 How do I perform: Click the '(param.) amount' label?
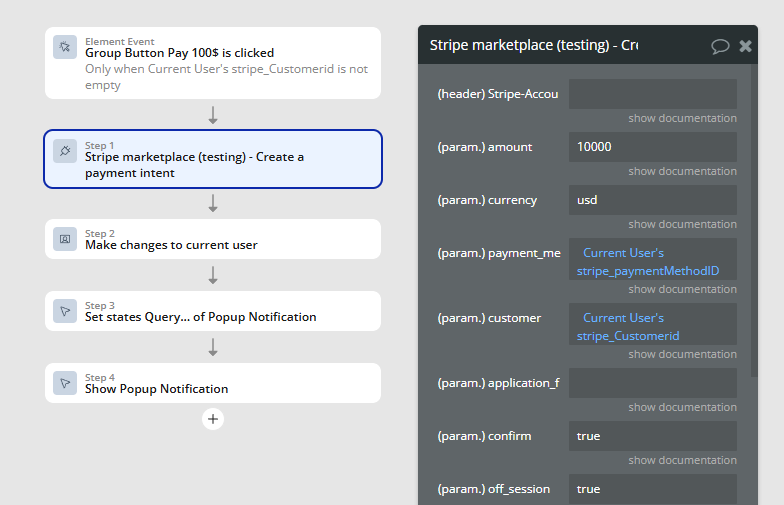[x=484, y=147]
